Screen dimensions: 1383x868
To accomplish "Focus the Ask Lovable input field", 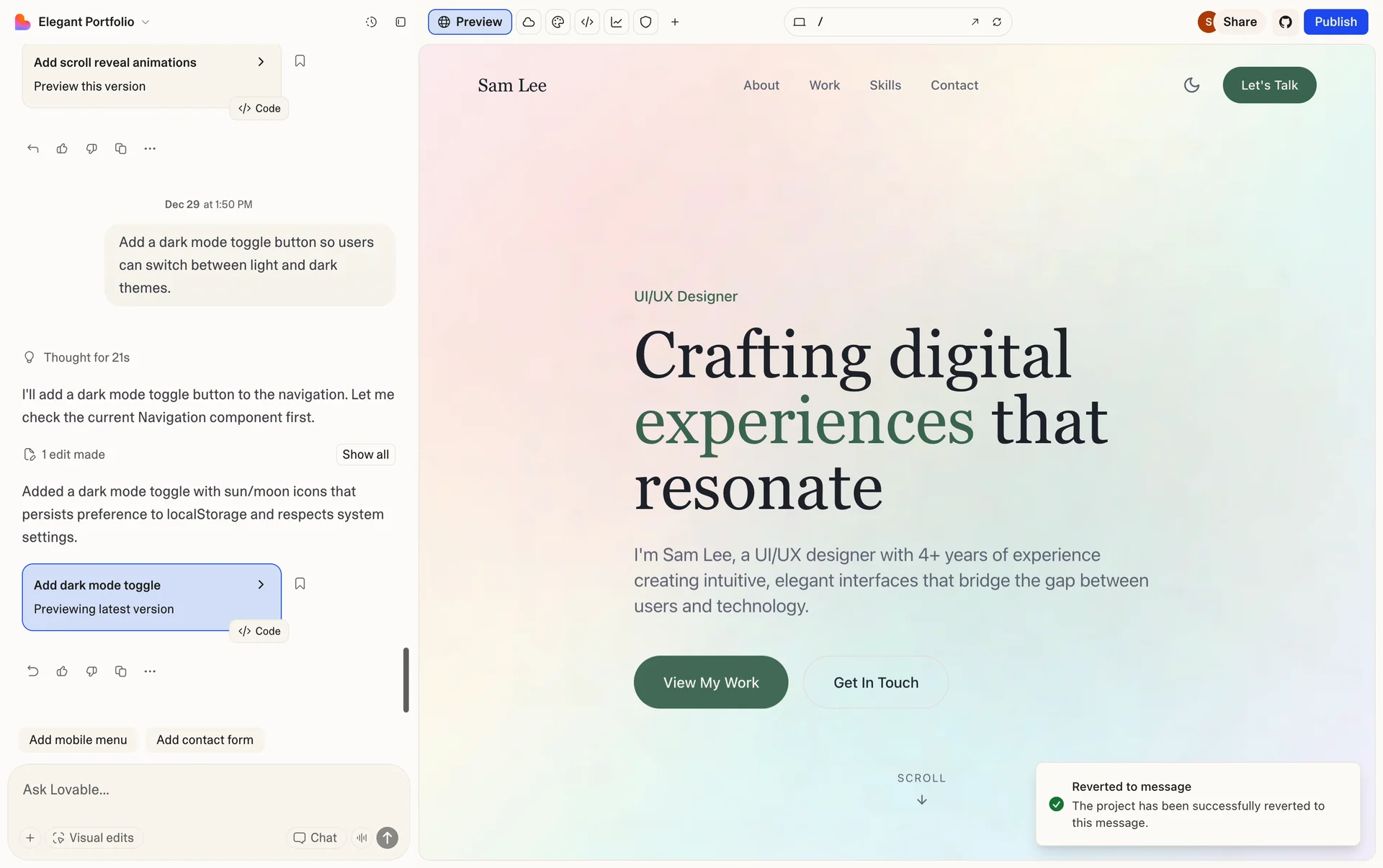I will point(208,789).
